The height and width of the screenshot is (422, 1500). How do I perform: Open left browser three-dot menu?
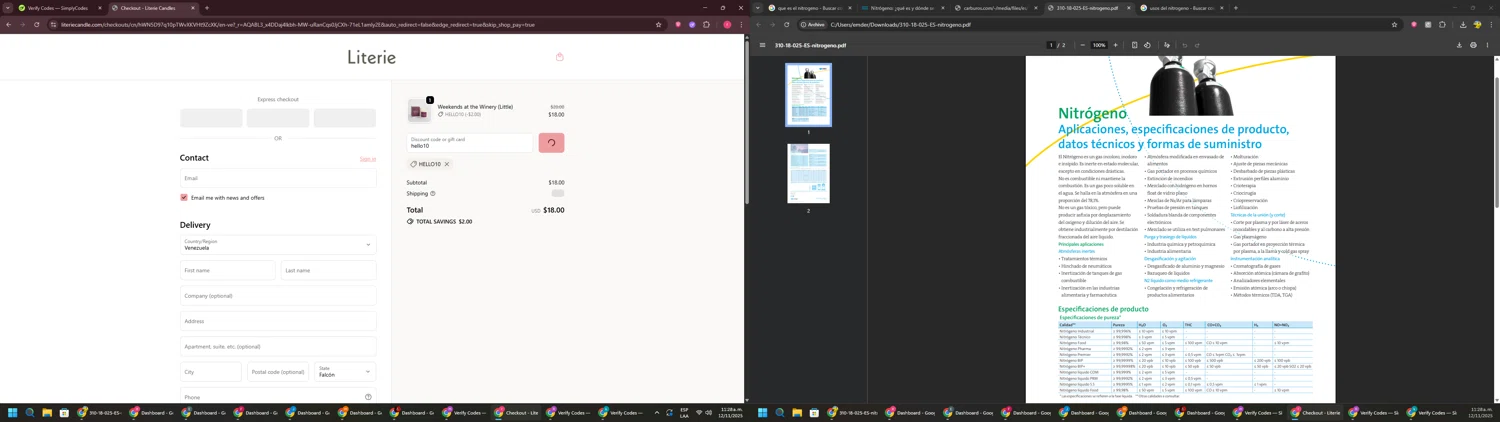[x=741, y=25]
